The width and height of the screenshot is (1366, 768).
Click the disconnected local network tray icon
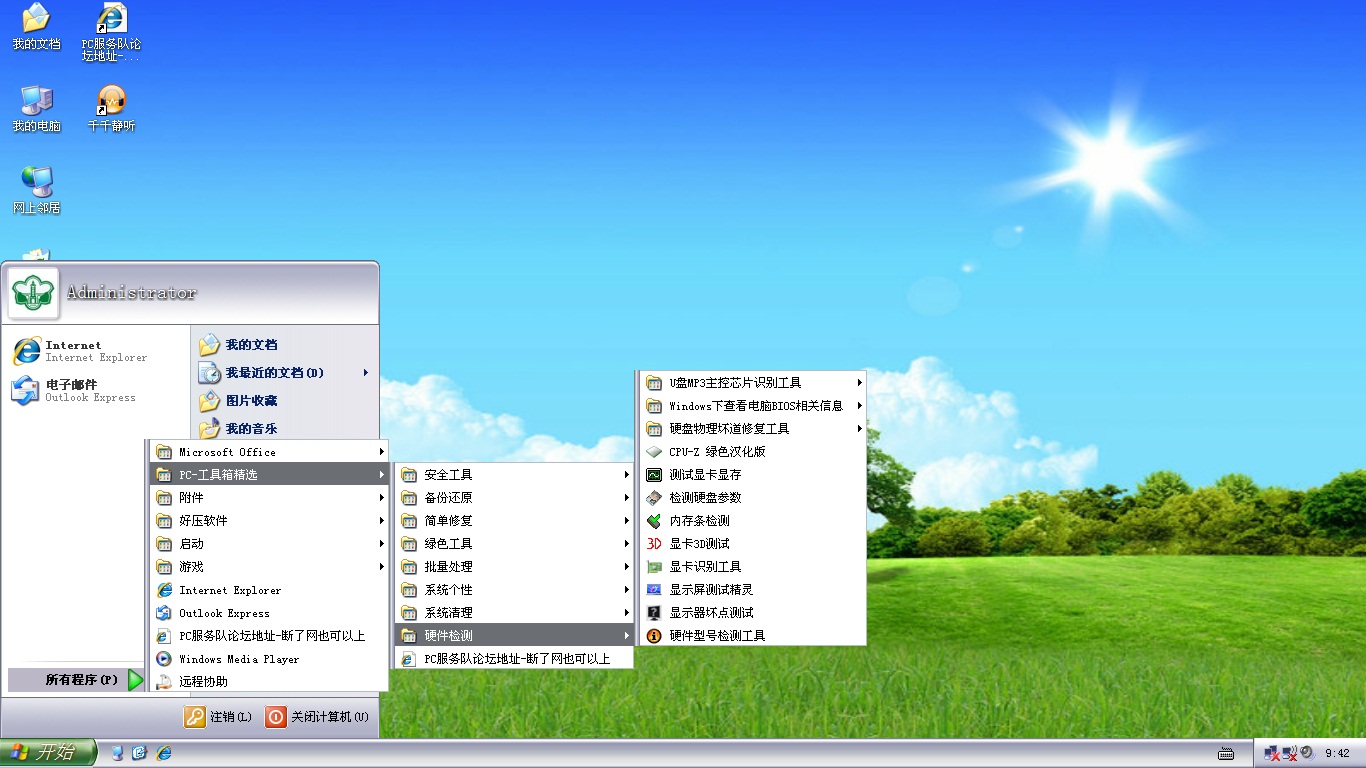(x=1272, y=753)
